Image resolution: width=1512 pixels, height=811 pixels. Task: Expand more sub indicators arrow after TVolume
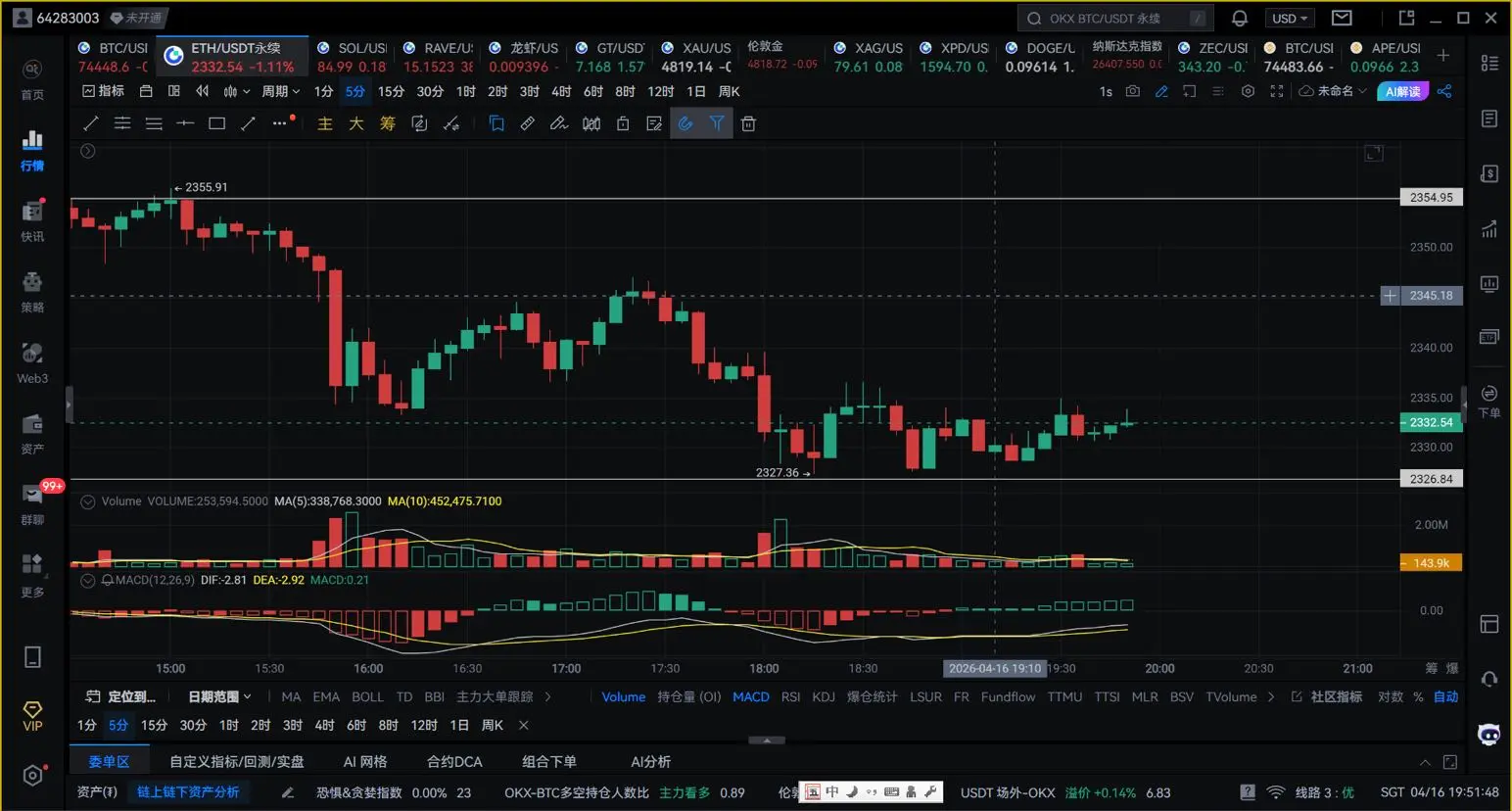pos(1271,696)
